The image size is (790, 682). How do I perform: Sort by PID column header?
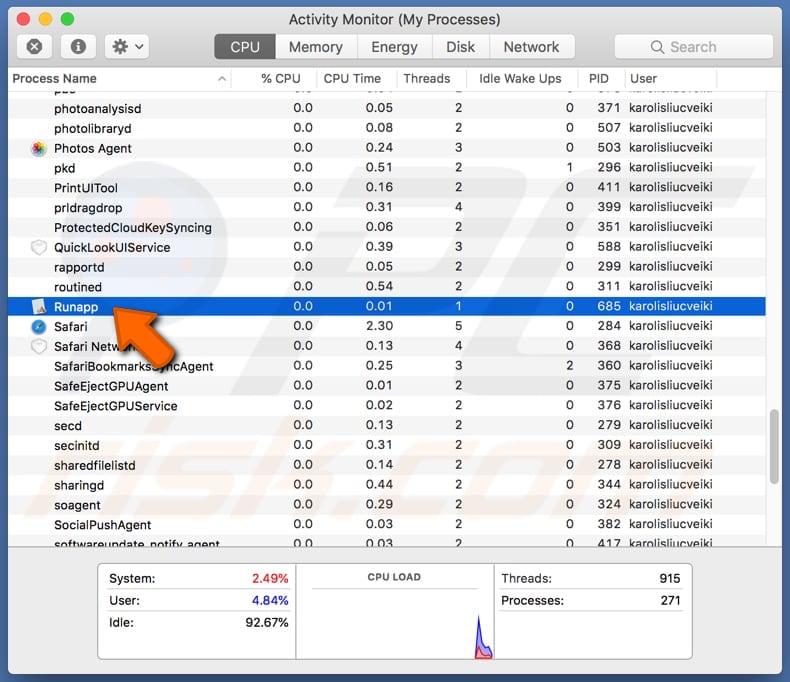click(601, 79)
